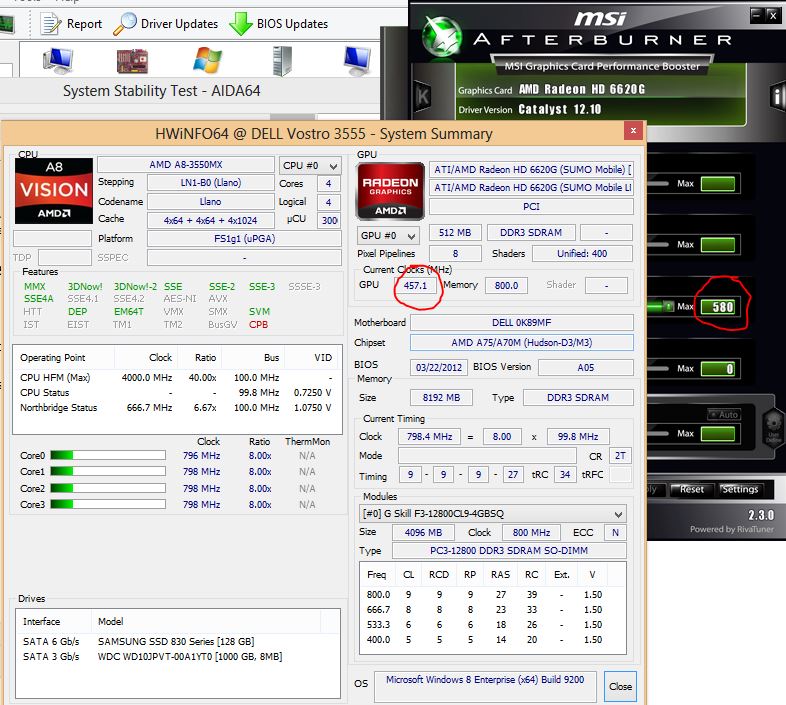Screen dimensions: 786x705
Task: Click the Core0 796 MHz clock value
Action: 202,456
